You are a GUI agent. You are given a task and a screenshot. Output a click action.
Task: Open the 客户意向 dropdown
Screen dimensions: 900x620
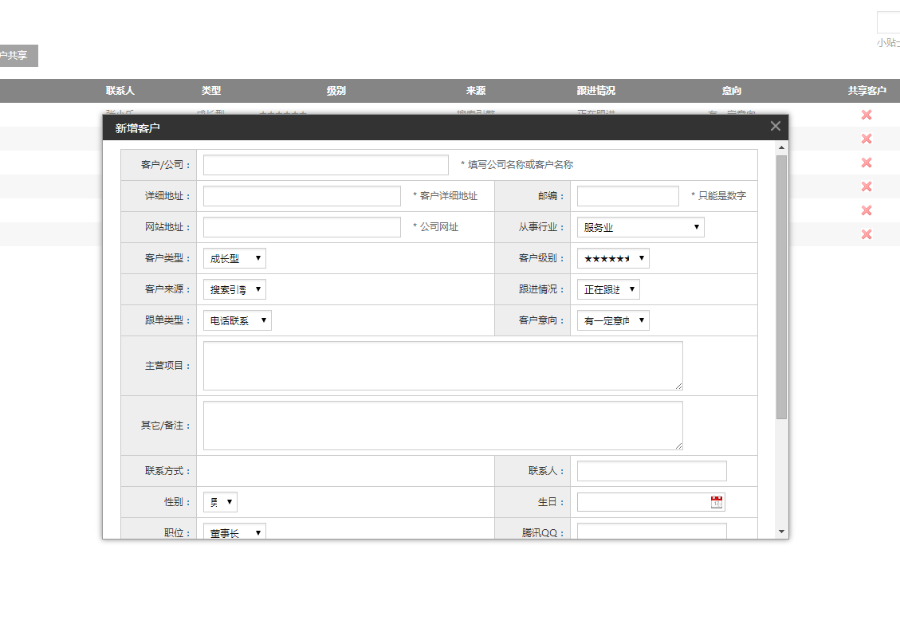613,320
